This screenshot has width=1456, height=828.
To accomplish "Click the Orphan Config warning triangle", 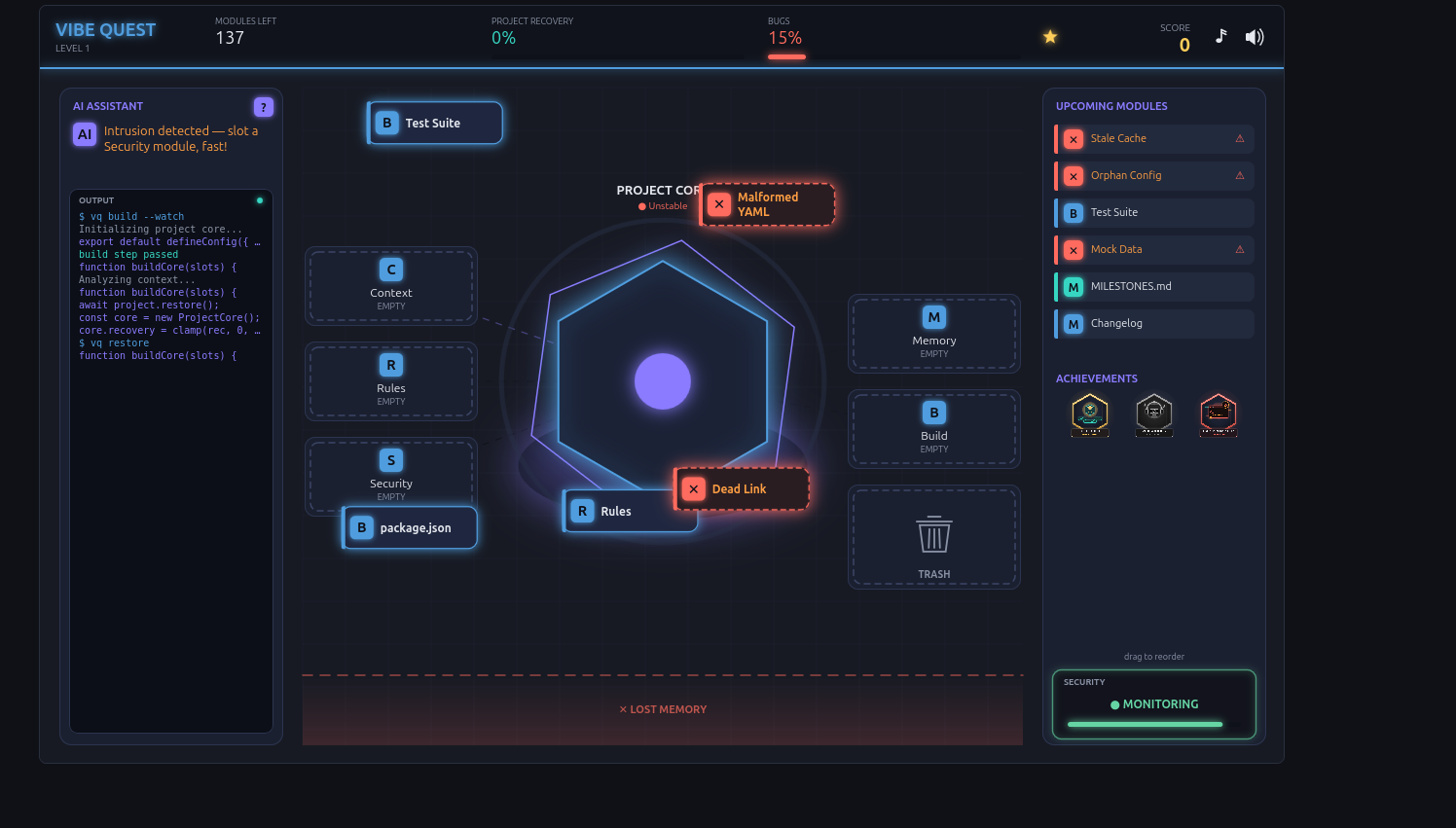I will click(1240, 175).
